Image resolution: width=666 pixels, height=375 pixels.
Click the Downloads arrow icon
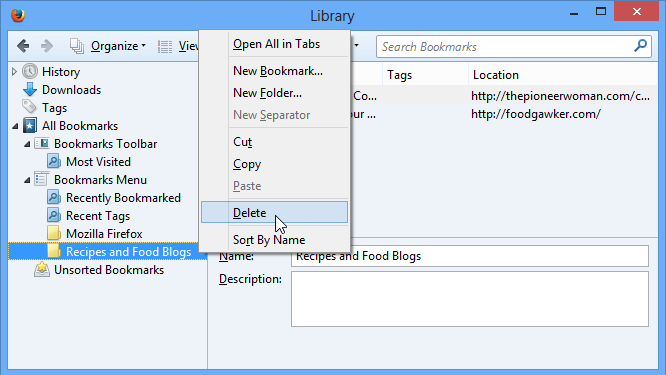pos(30,89)
